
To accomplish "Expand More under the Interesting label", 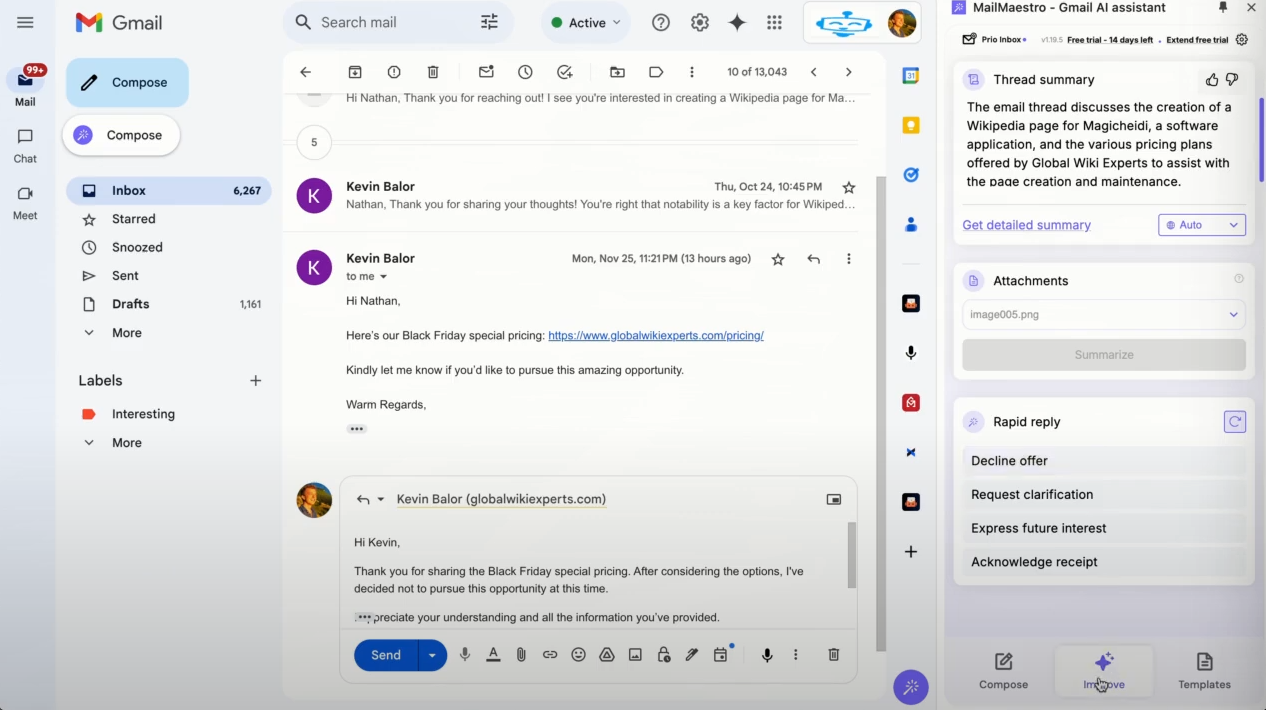I will pyautogui.click(x=127, y=443).
